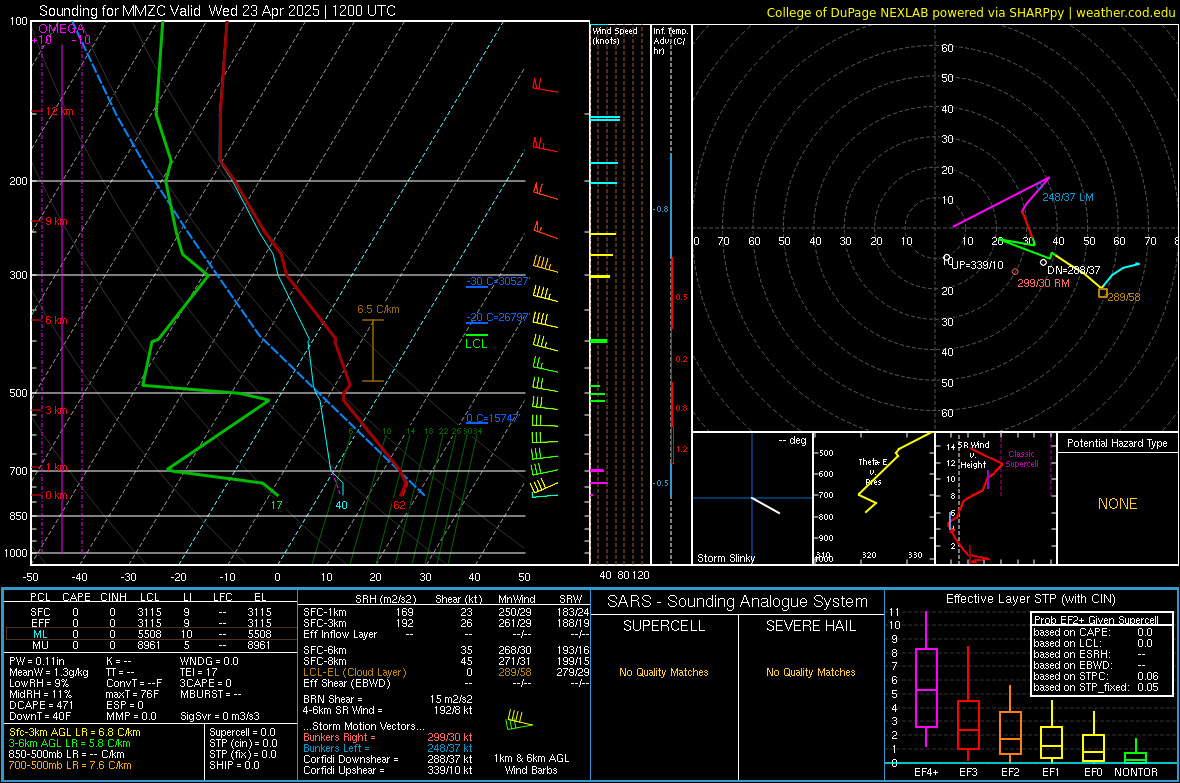This screenshot has width=1180, height=783.
Task: Select the 0 C=15747' freezing level label
Action: (492, 419)
